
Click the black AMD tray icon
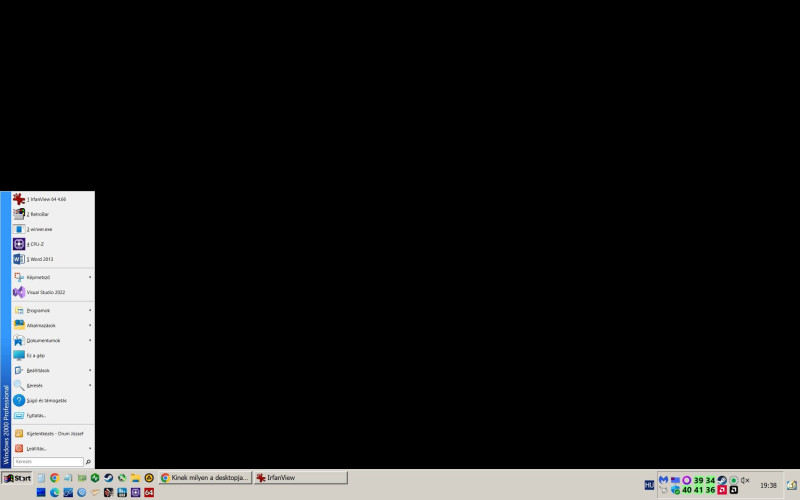(734, 490)
